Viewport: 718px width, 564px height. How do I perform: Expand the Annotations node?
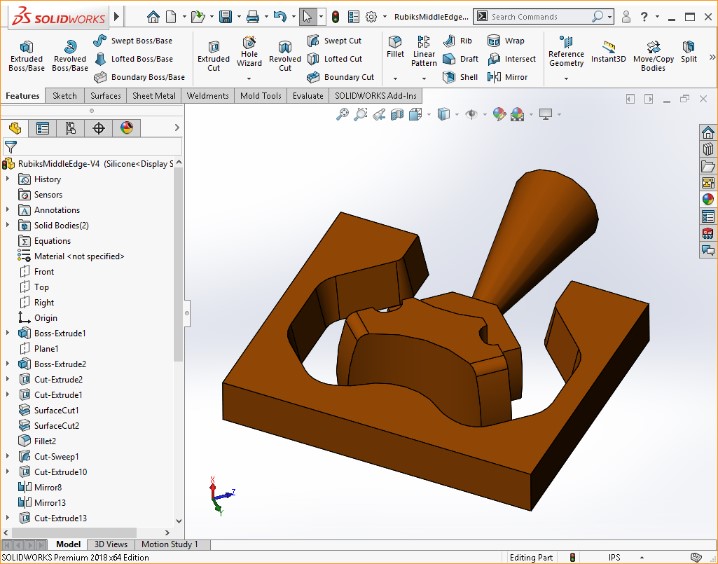(7, 210)
